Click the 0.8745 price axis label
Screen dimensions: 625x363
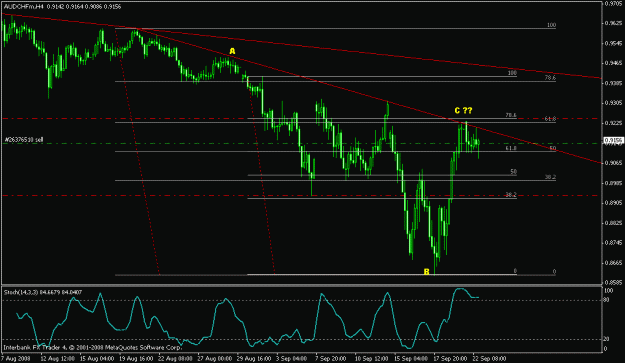[613, 242]
